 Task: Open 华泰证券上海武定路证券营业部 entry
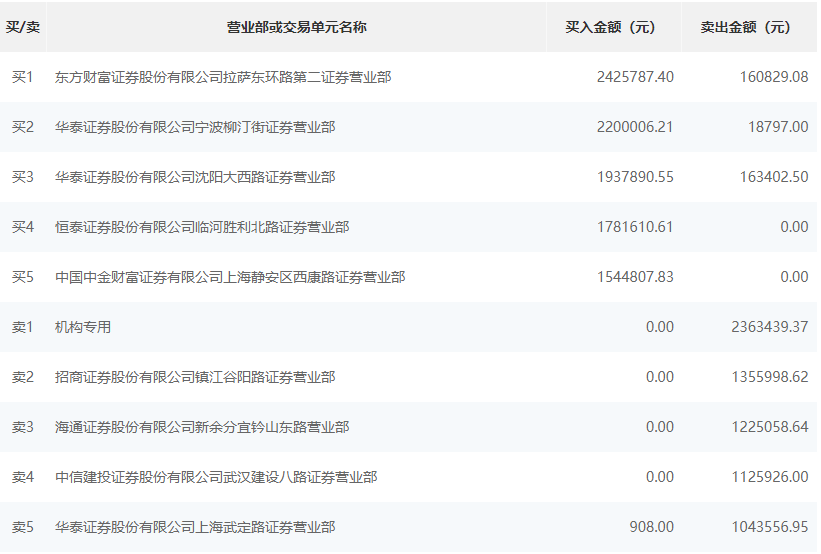pos(195,527)
